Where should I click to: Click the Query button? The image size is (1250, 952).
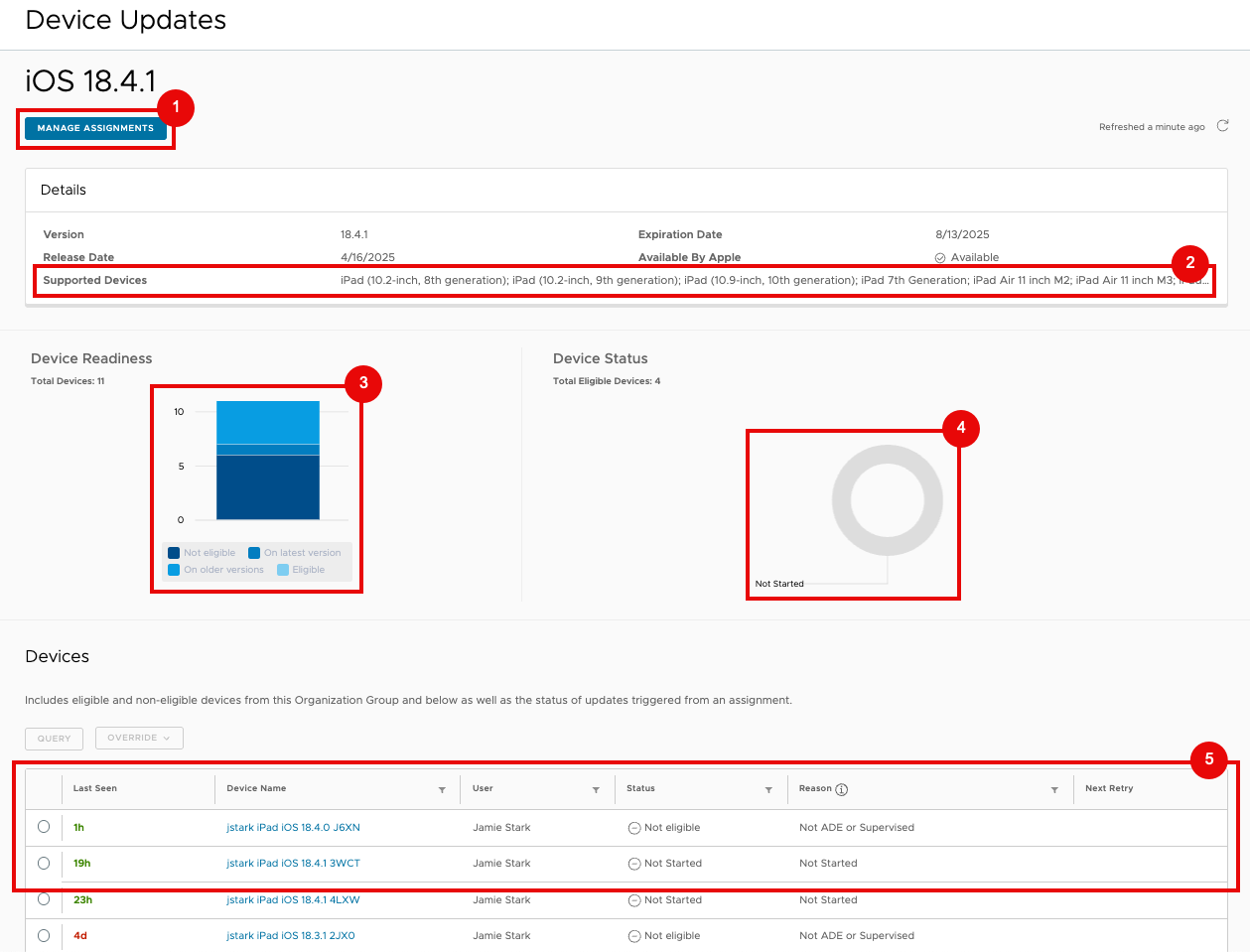[x=54, y=739]
